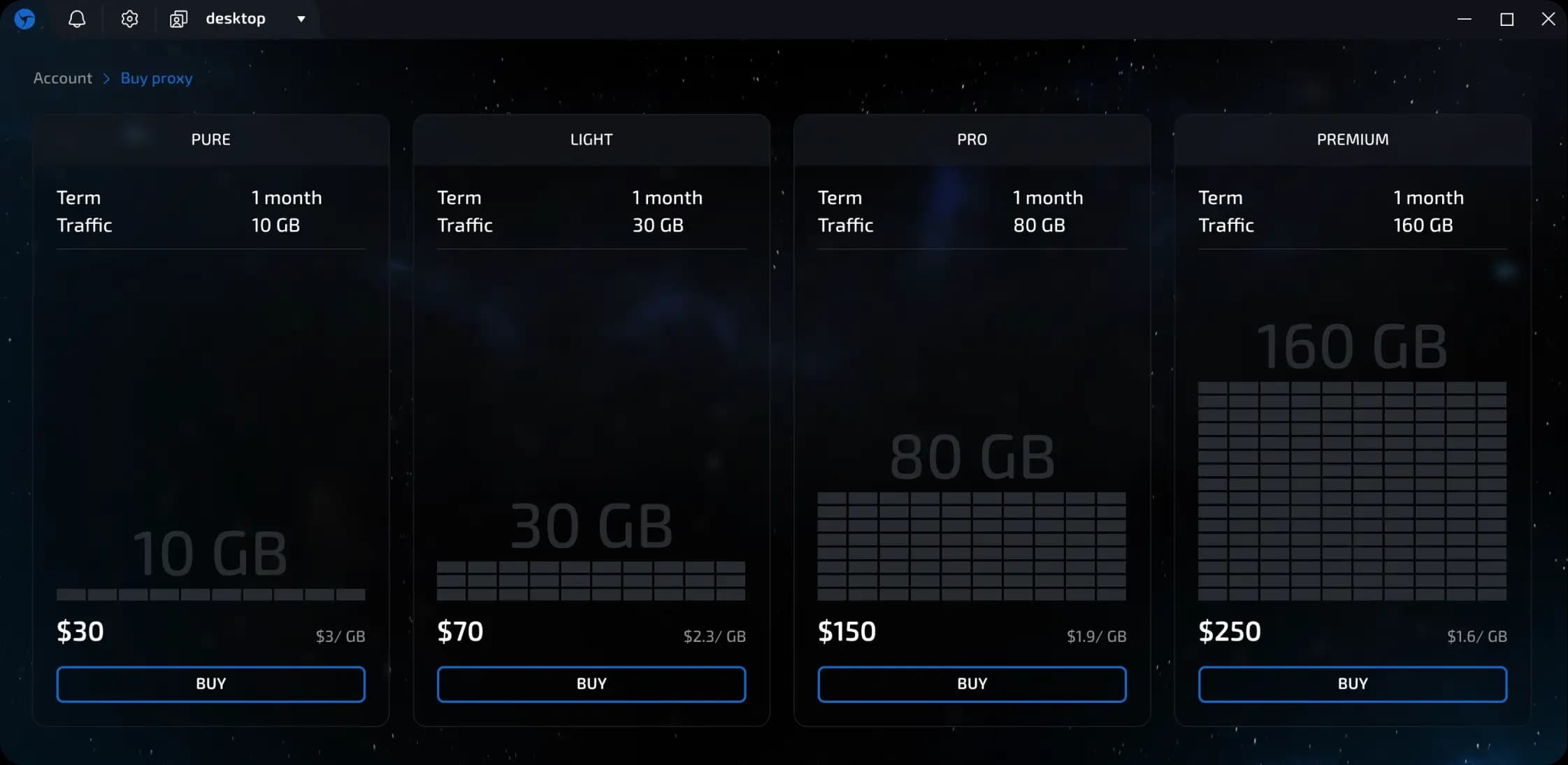
Task: Select the desktop profile label
Action: pyautogui.click(x=236, y=19)
